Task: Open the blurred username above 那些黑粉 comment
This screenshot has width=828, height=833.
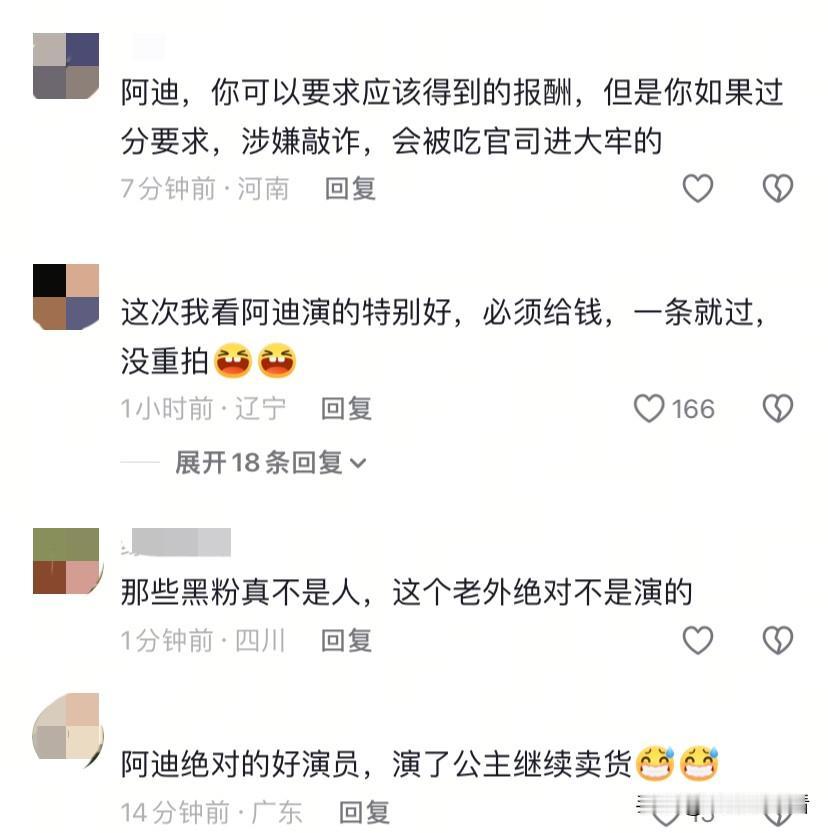Action: (176, 542)
